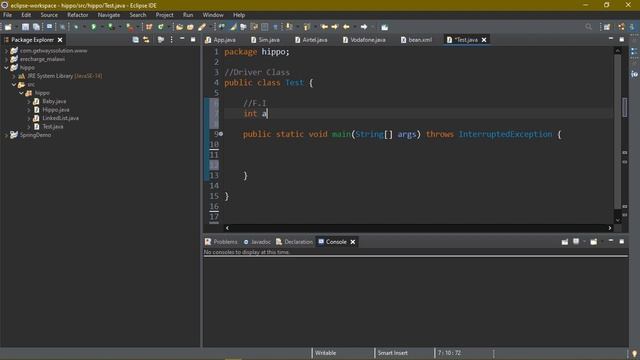Click the 'Writable' status bar entry
Screen dimensions: 640x360
(325, 353)
